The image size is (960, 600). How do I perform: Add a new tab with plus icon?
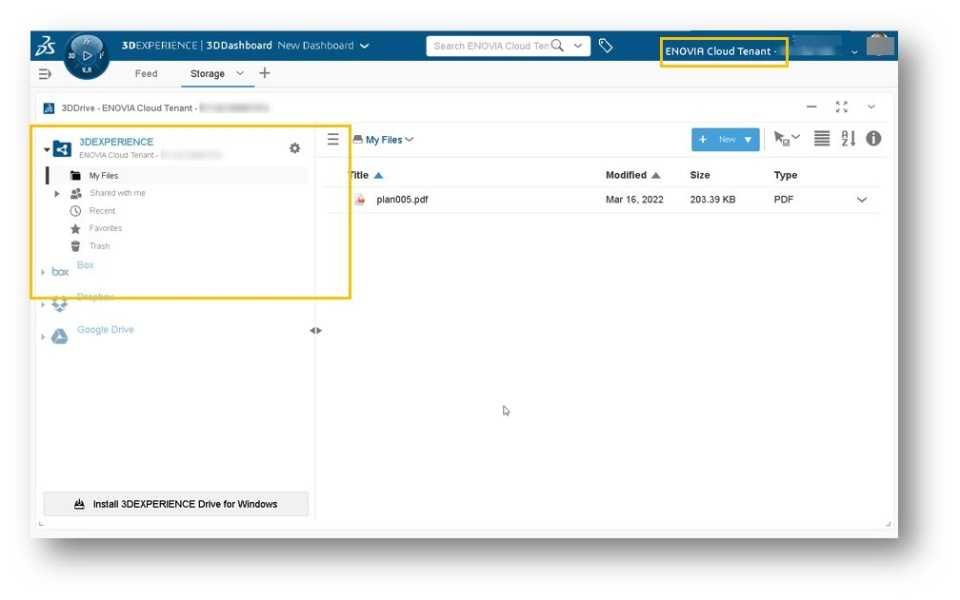tap(264, 73)
